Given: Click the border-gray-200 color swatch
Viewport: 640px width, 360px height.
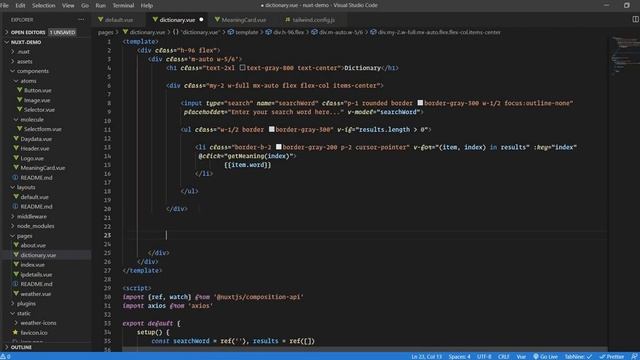Looking at the screenshot, I should [279, 147].
